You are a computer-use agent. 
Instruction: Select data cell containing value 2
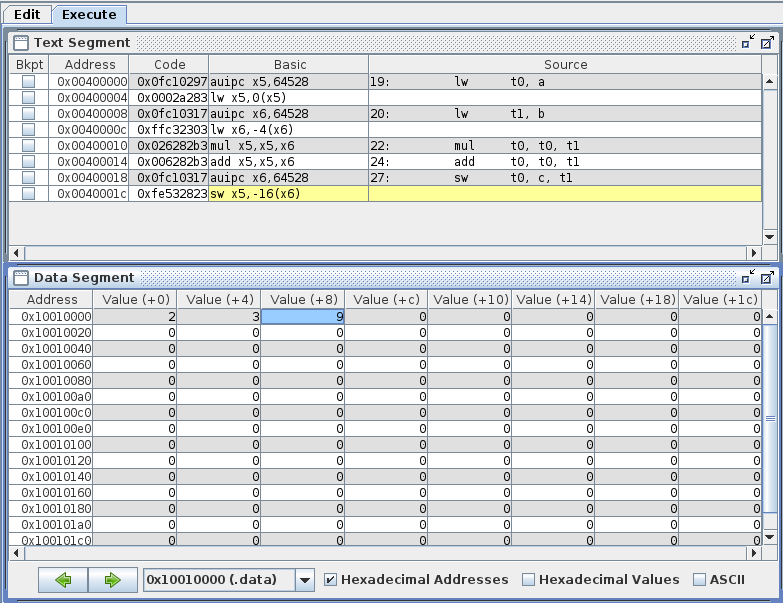tap(135, 316)
